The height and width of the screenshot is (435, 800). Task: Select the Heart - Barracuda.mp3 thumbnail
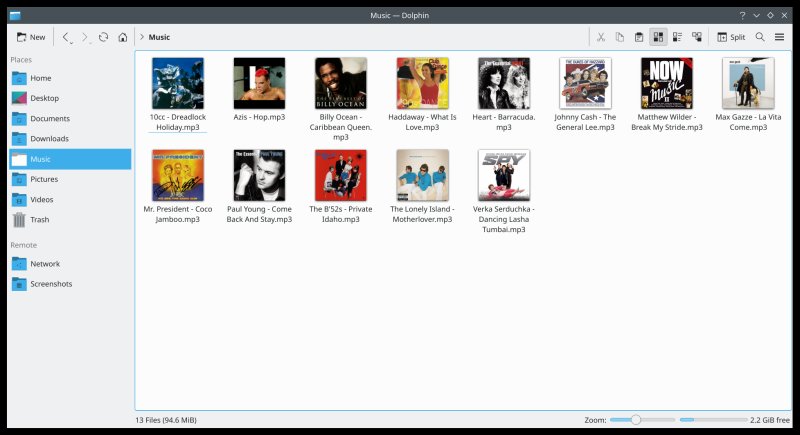tap(503, 83)
